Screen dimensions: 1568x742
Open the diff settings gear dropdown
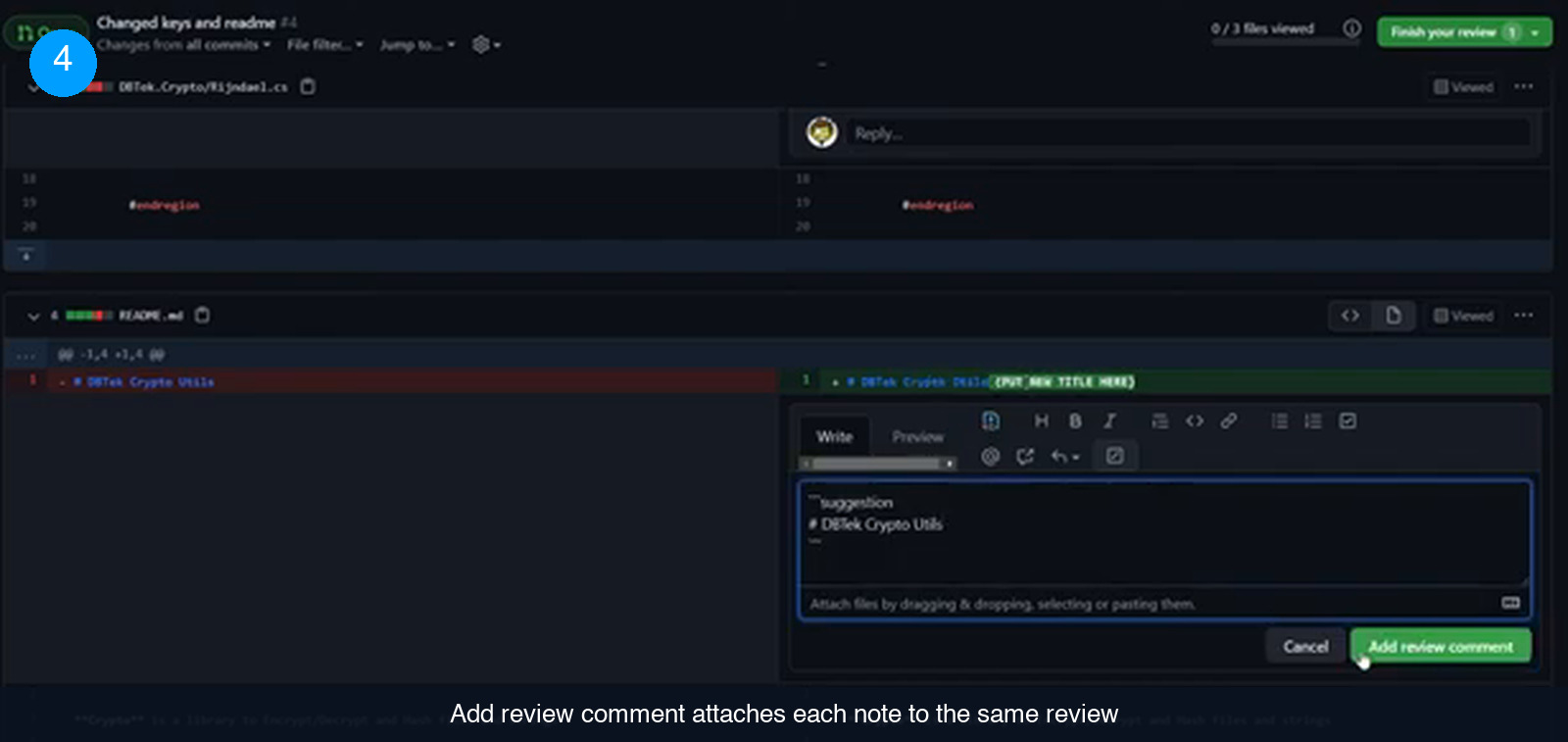[486, 45]
